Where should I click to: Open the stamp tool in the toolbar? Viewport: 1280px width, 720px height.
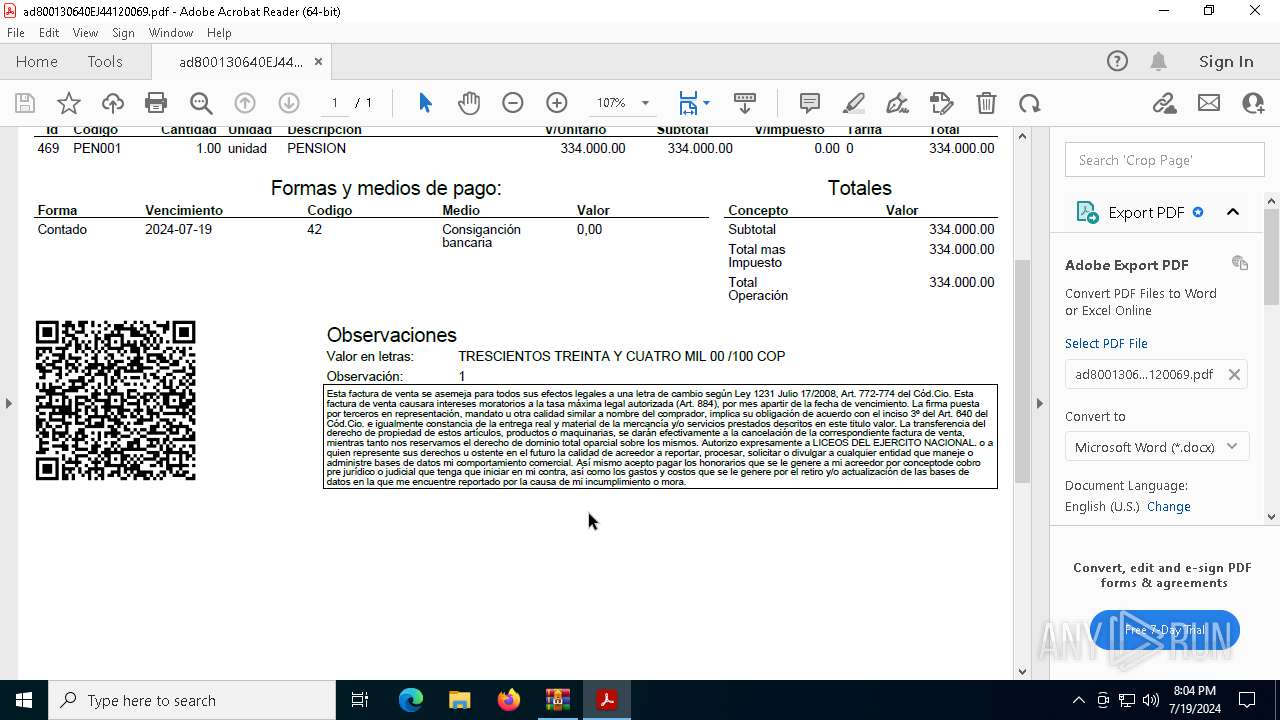pos(942,103)
